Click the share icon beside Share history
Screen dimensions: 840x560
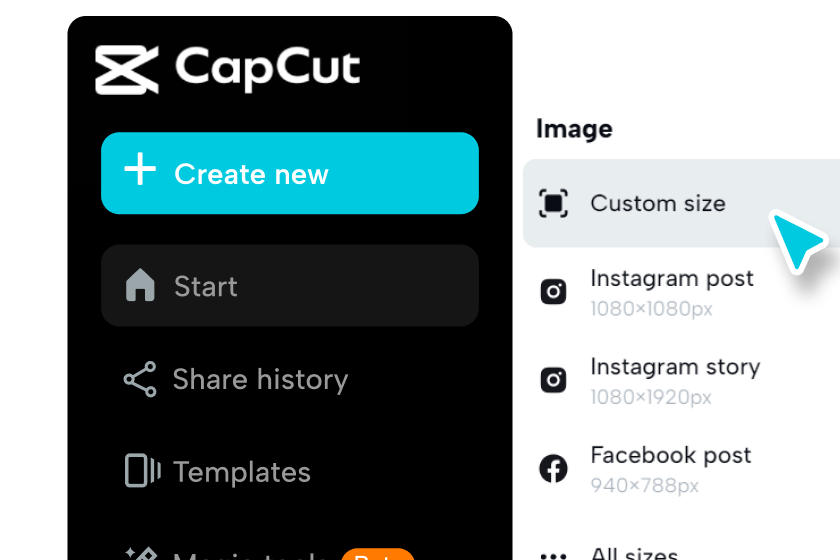coord(140,379)
